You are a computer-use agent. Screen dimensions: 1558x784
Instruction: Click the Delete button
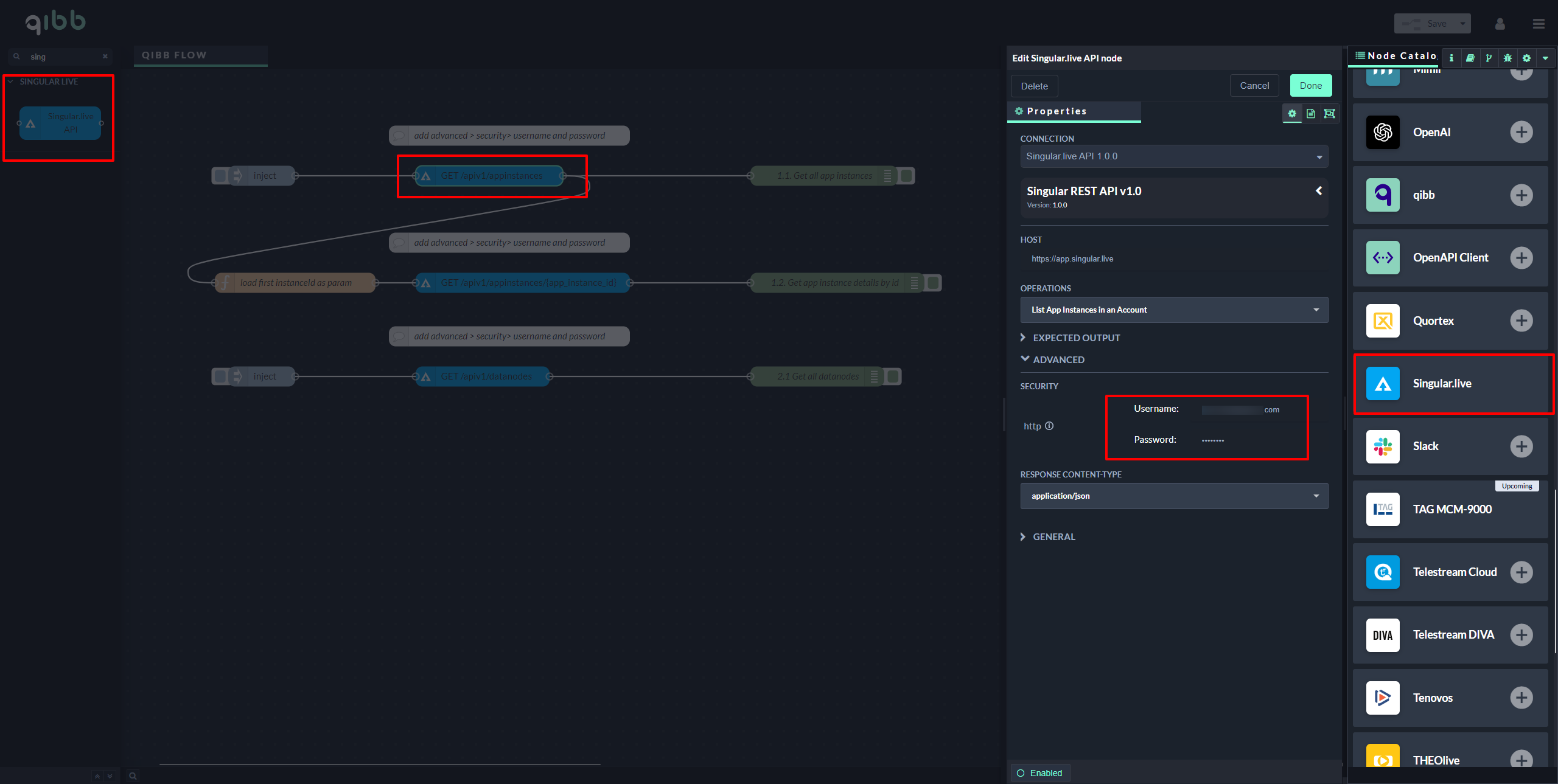[x=1034, y=86]
